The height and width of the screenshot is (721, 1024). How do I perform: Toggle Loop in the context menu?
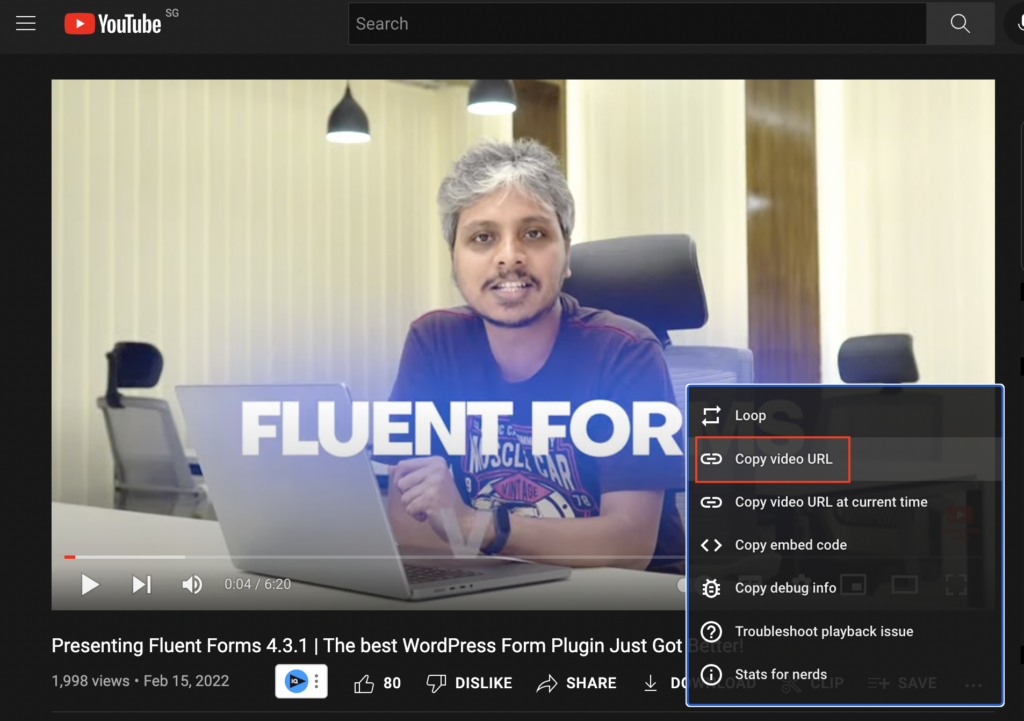click(845, 415)
